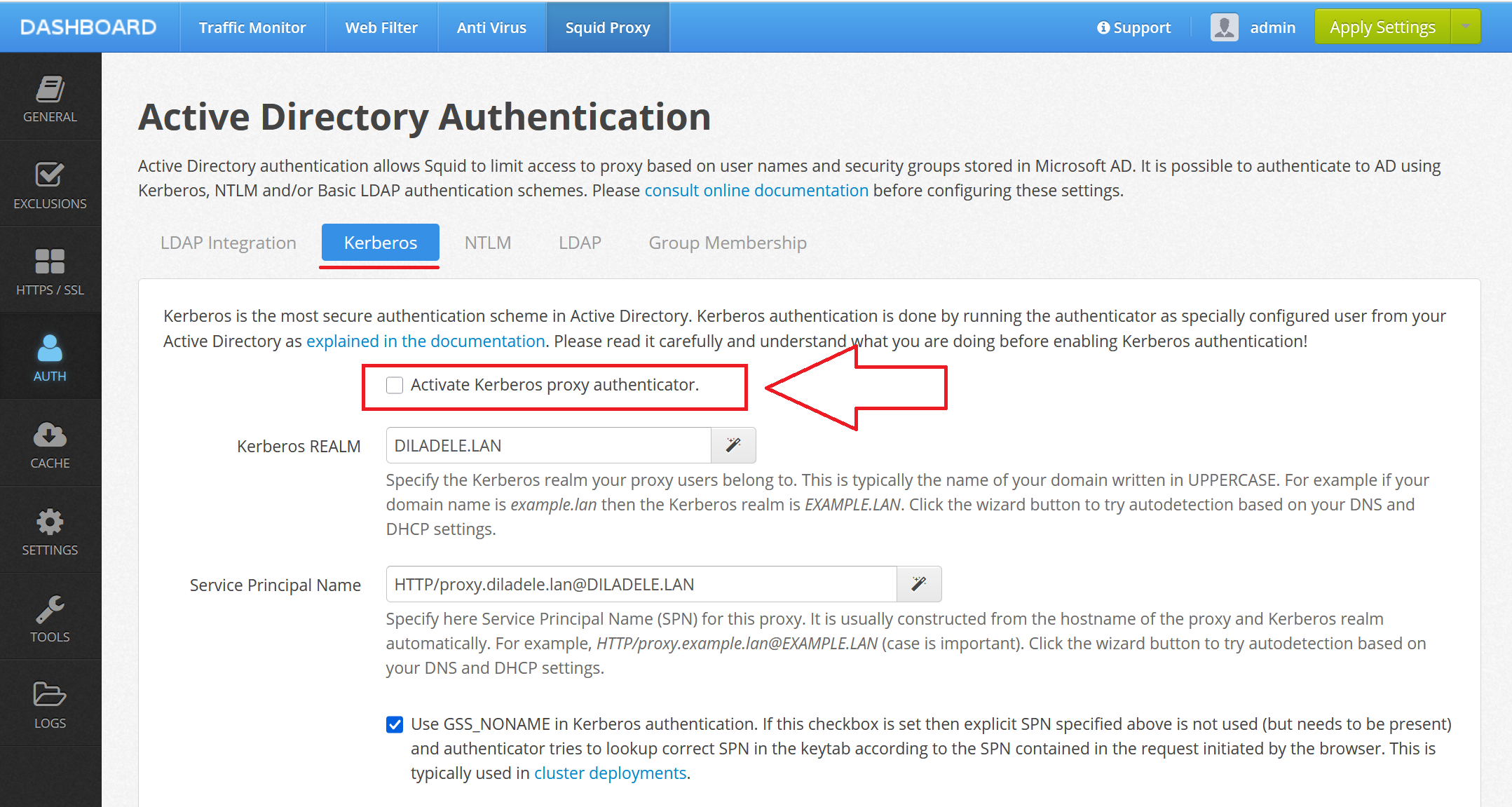1512x807 pixels.
Task: Switch to the Group Membership tab
Action: pos(728,243)
